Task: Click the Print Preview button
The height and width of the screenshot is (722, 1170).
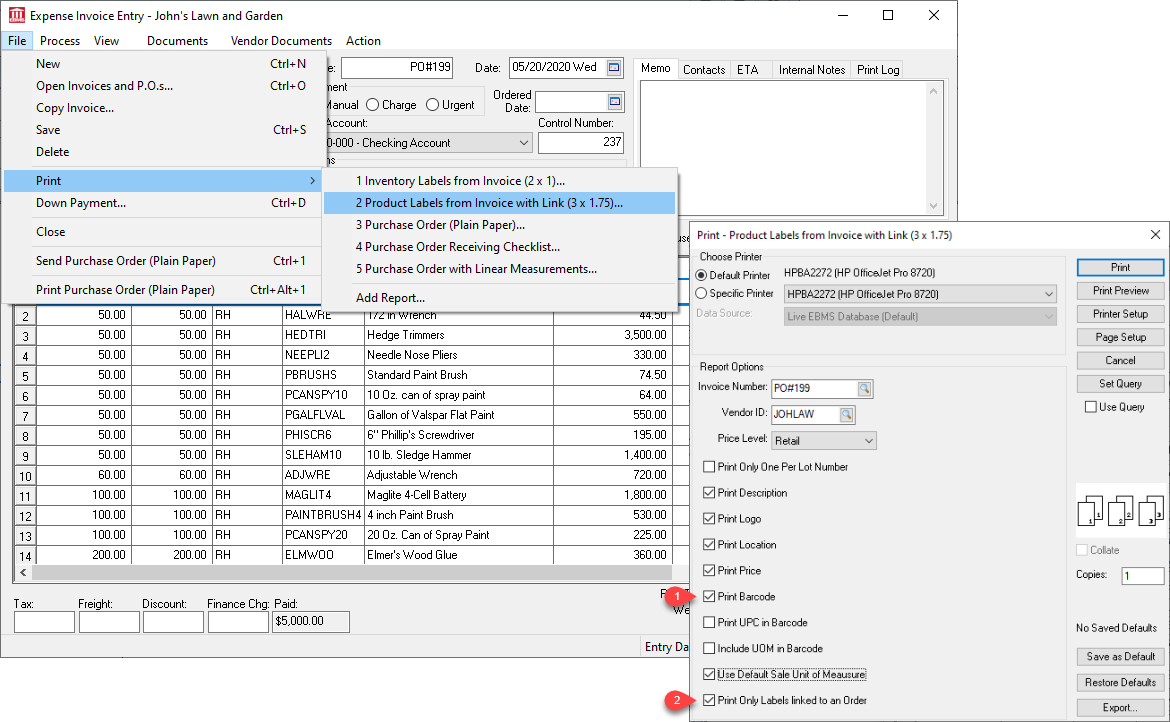Action: (1119, 290)
